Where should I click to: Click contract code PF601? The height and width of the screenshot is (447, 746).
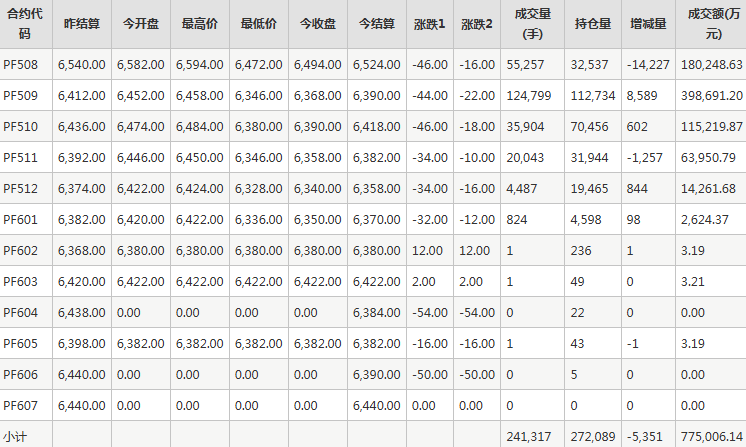[20, 220]
